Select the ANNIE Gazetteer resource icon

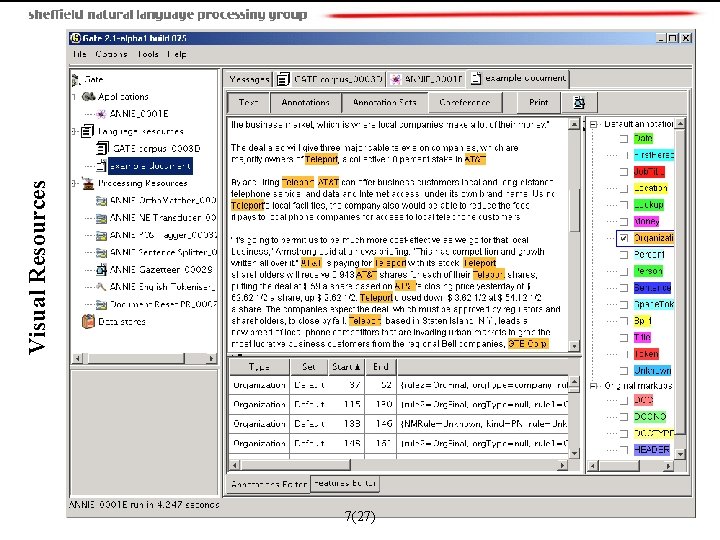click(101, 270)
